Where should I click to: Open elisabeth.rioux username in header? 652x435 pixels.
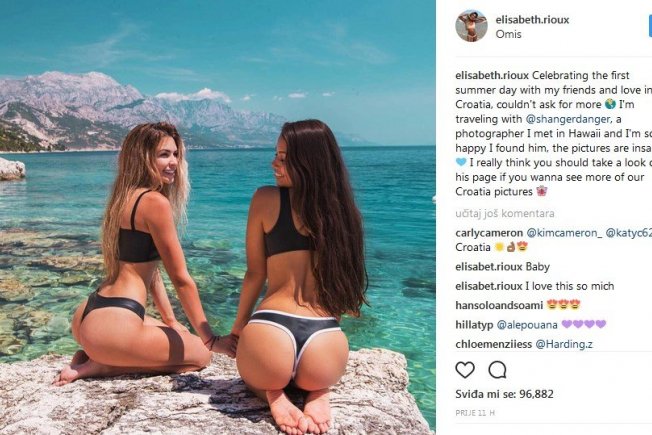[x=532, y=20]
